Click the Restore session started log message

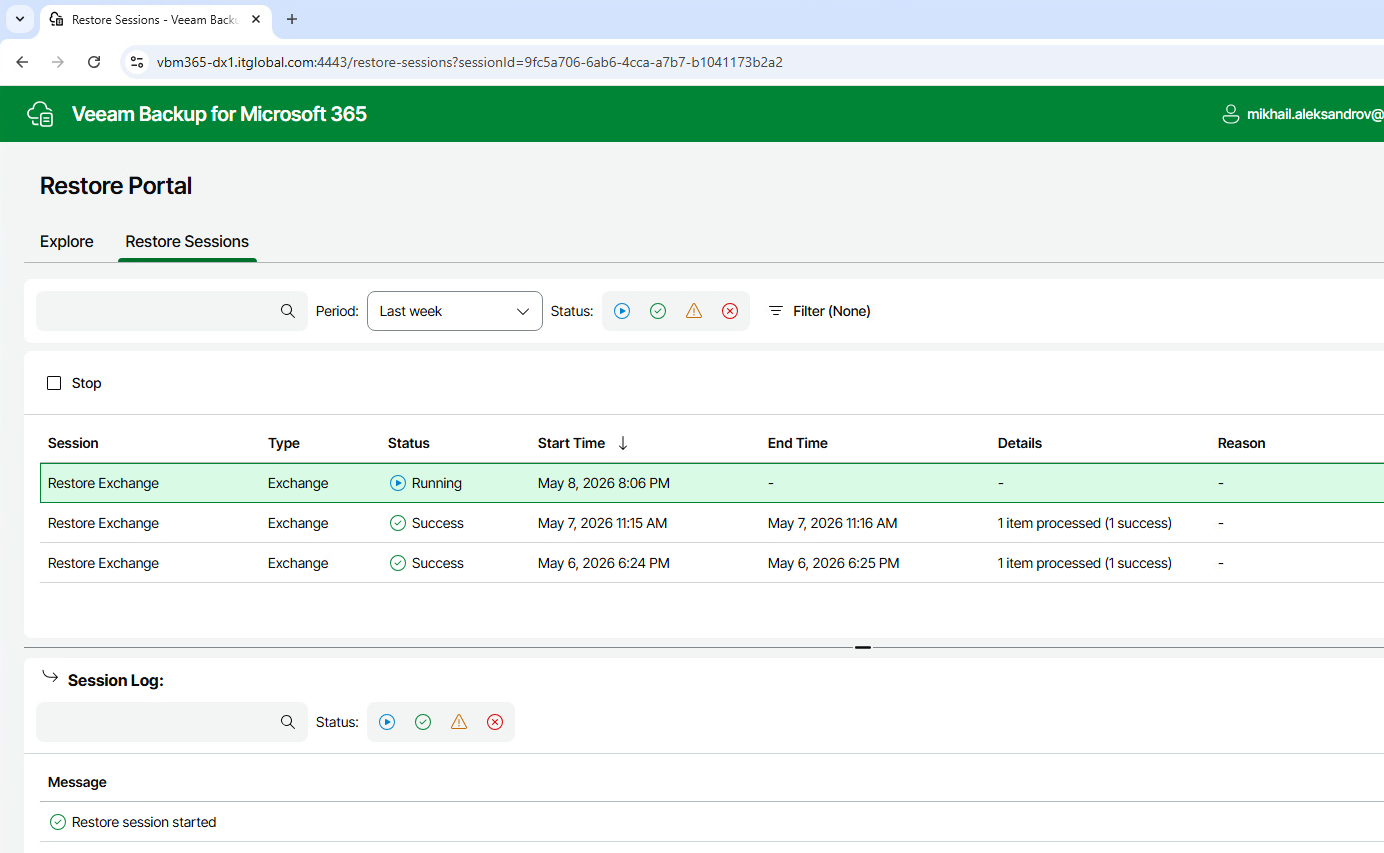click(144, 822)
